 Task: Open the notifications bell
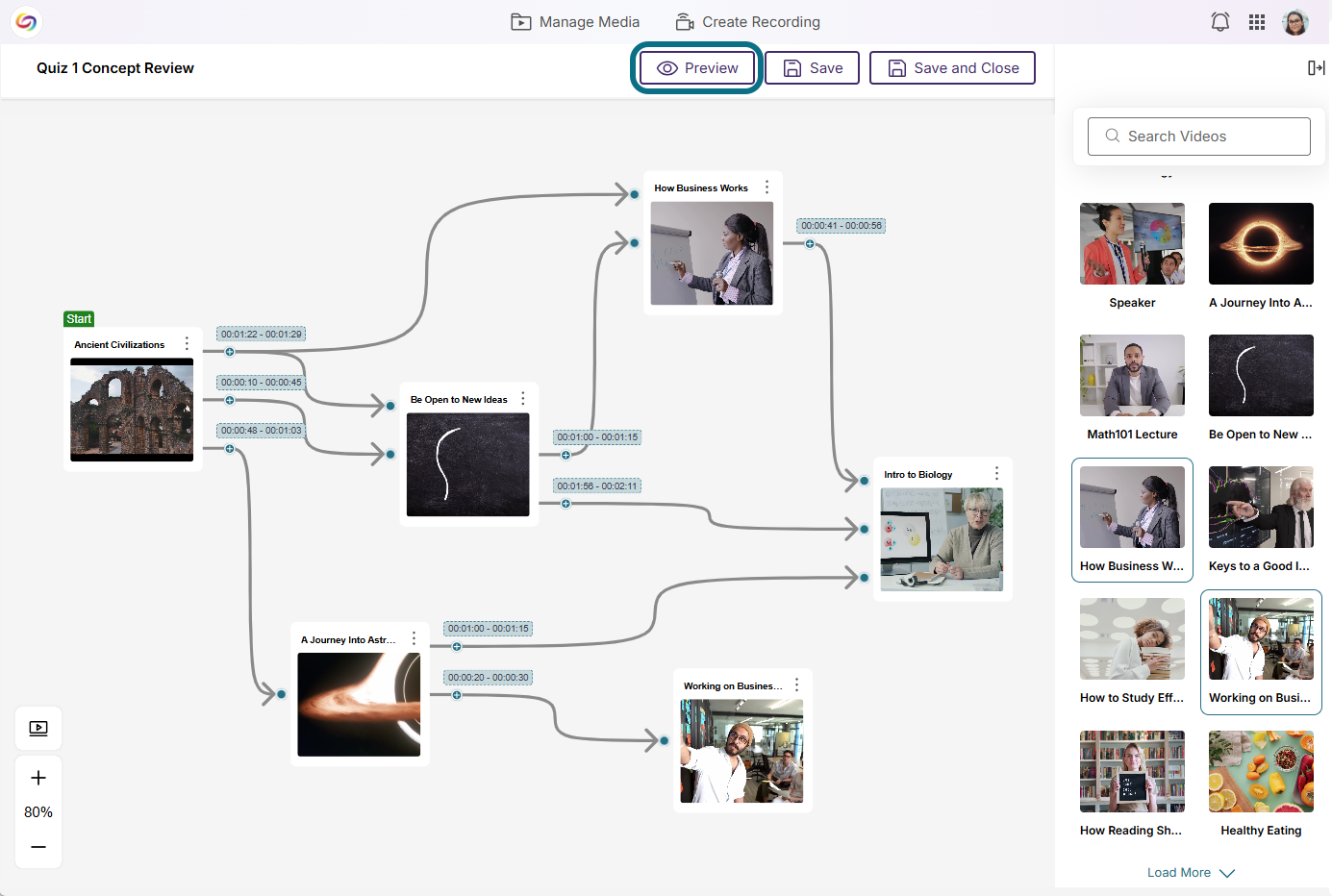click(1220, 22)
